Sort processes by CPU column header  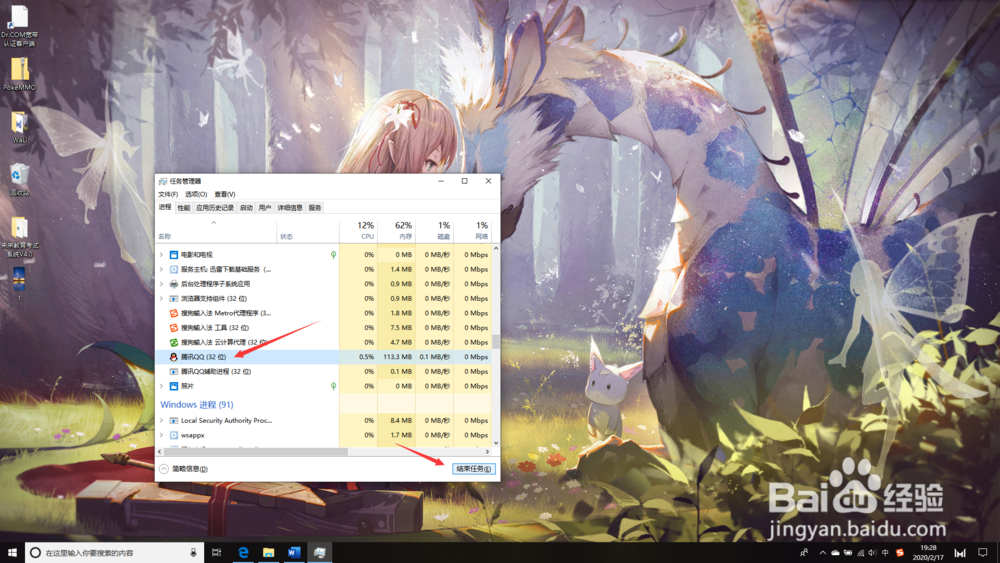pyautogui.click(x=358, y=231)
